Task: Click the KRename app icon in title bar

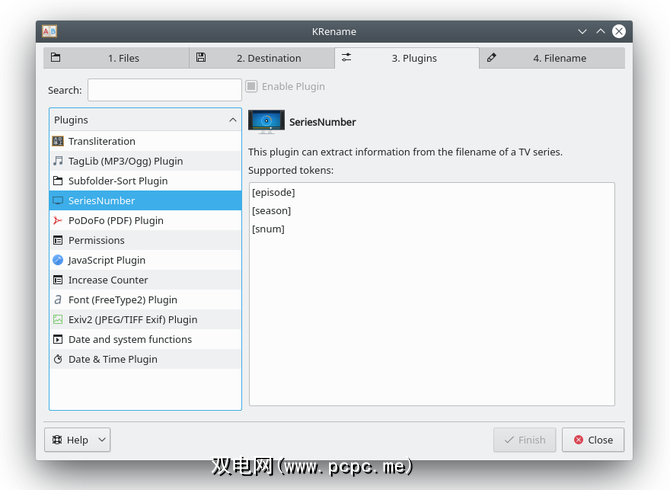Action: tap(50, 31)
